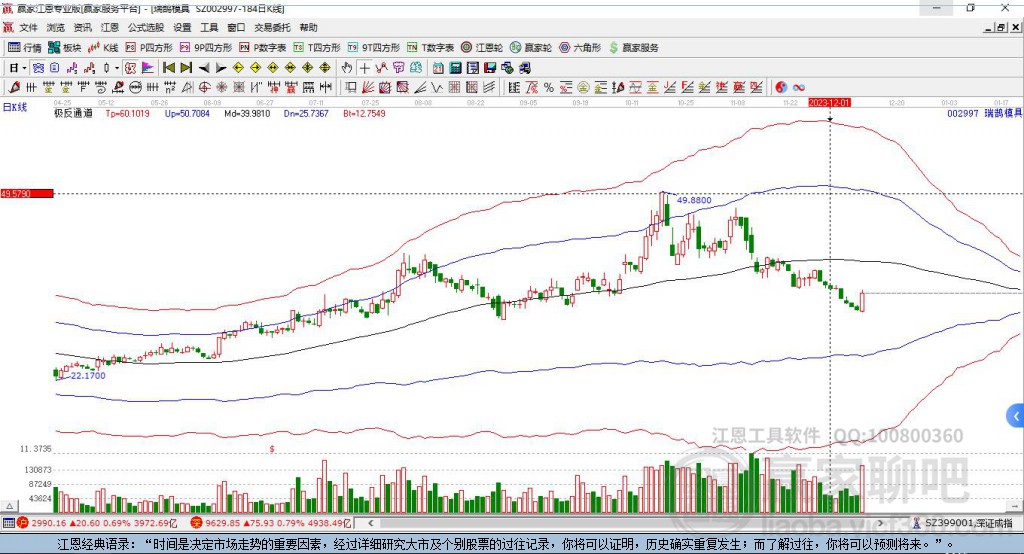1024x554 pixels.
Task: Step chart back with black left arrow
Action: 204,68
